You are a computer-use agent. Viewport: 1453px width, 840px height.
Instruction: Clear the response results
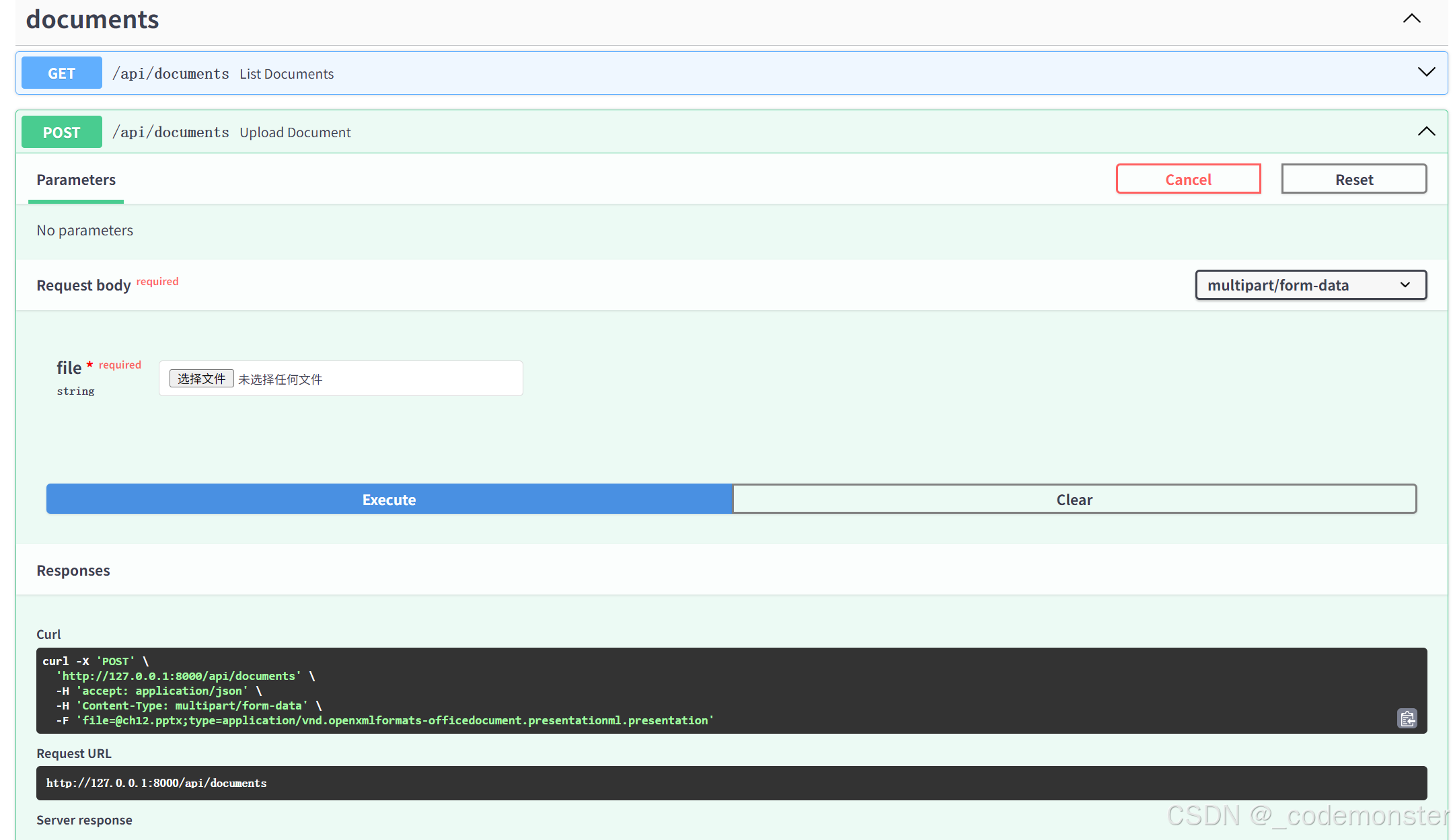tap(1074, 499)
